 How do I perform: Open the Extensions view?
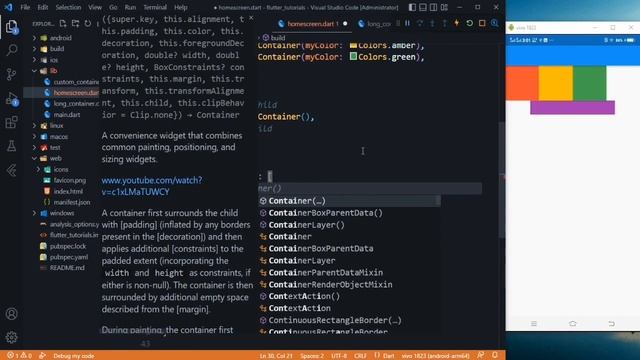click(x=11, y=122)
